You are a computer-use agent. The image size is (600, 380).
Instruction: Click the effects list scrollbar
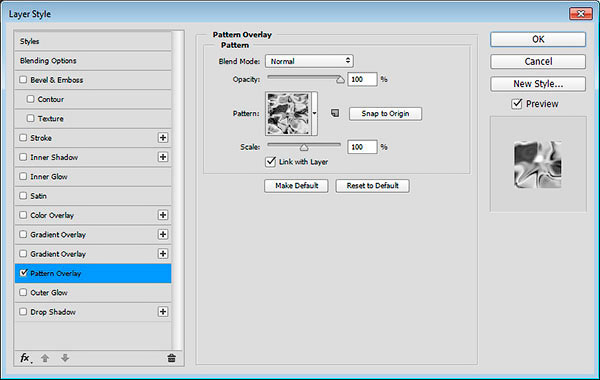177,189
